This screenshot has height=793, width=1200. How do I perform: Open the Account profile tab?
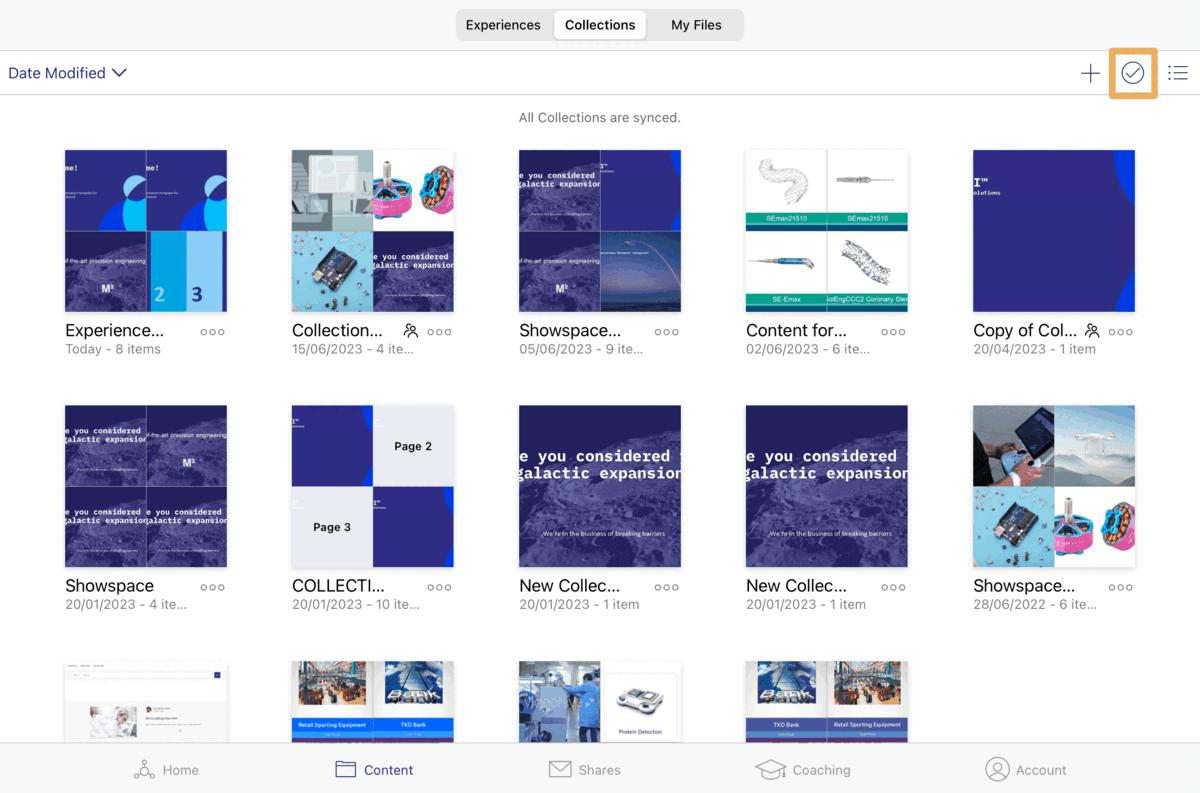pos(1026,769)
